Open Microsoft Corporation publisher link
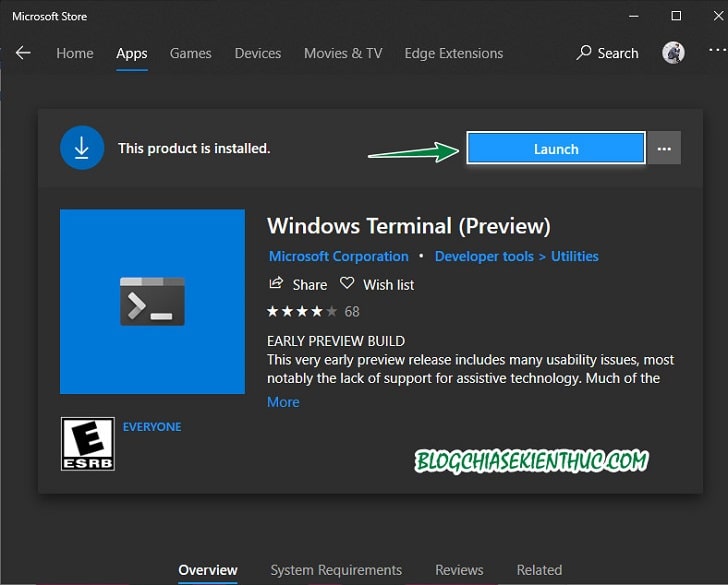 339,256
